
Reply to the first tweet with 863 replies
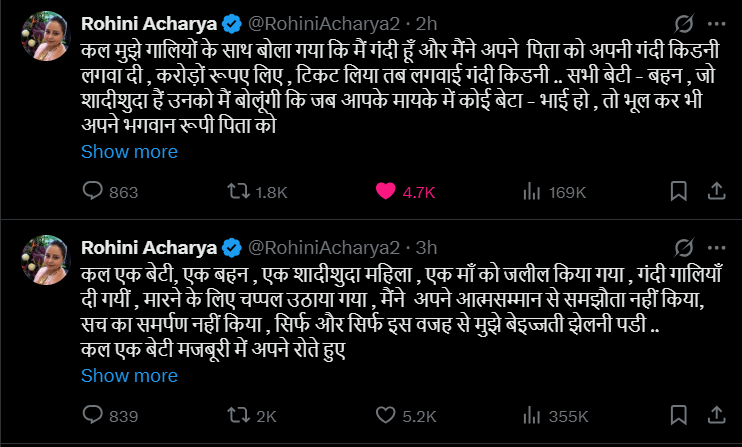(x=90, y=192)
